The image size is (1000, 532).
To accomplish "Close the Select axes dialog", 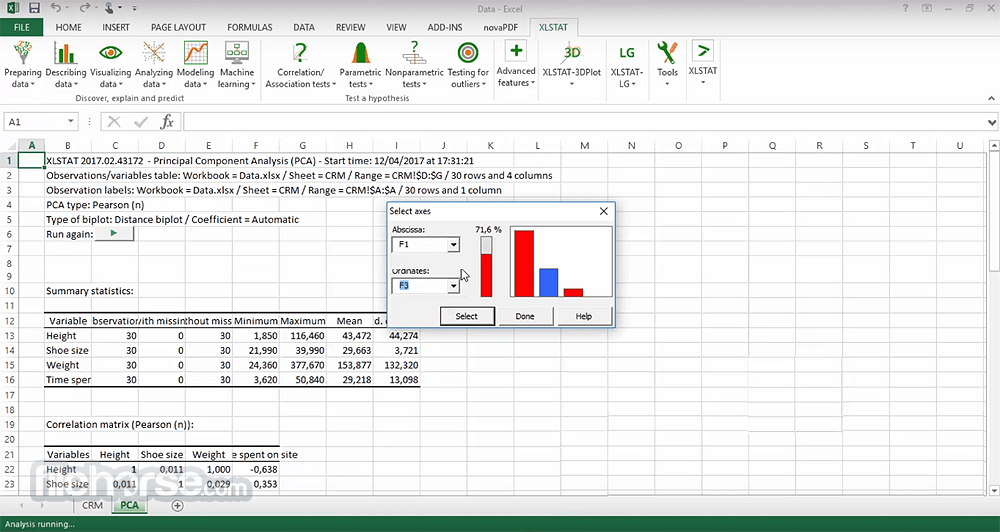I will (603, 211).
